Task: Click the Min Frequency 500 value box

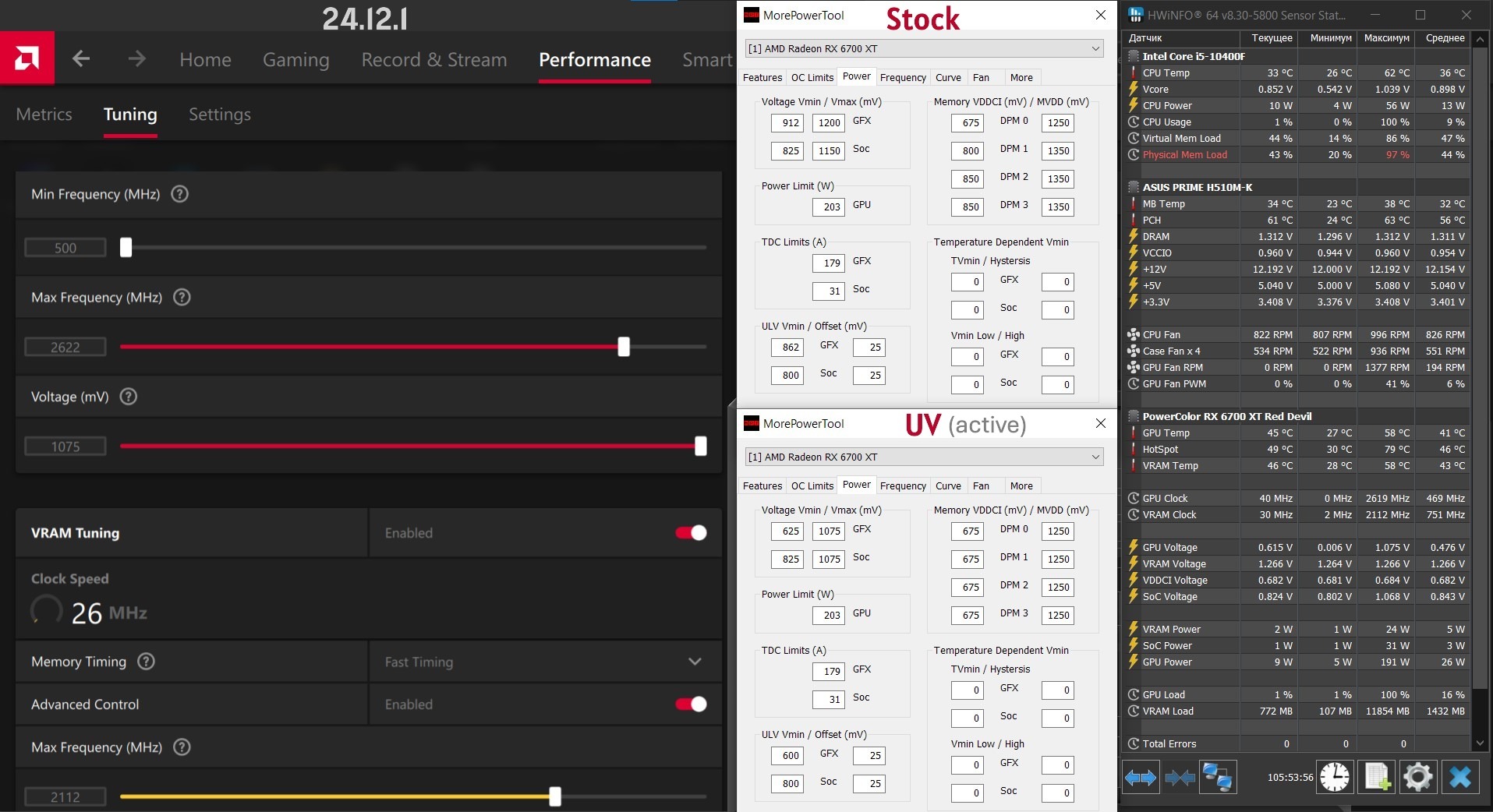Action: pyautogui.click(x=65, y=248)
